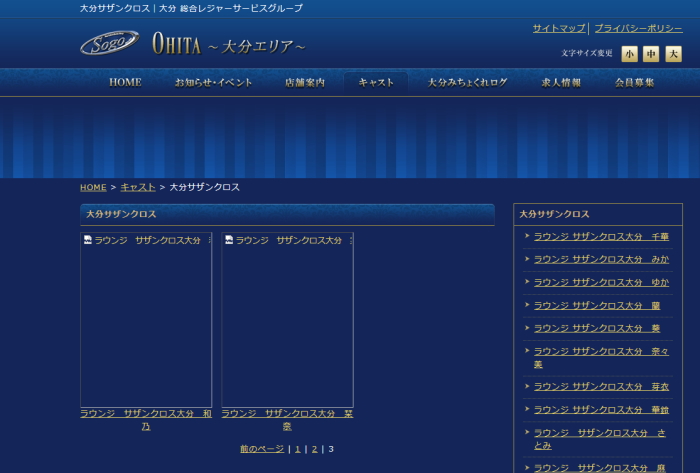Open 求人情報 navigation item
The height and width of the screenshot is (473, 700).
[560, 82]
